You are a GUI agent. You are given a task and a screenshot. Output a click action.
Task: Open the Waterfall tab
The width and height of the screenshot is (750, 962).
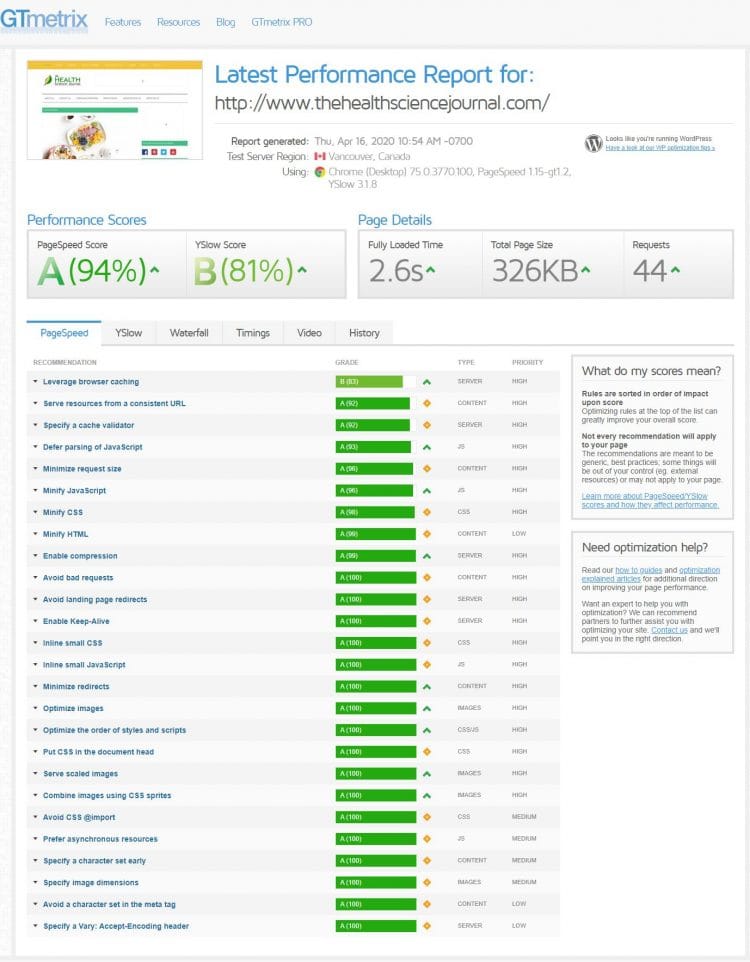click(189, 333)
